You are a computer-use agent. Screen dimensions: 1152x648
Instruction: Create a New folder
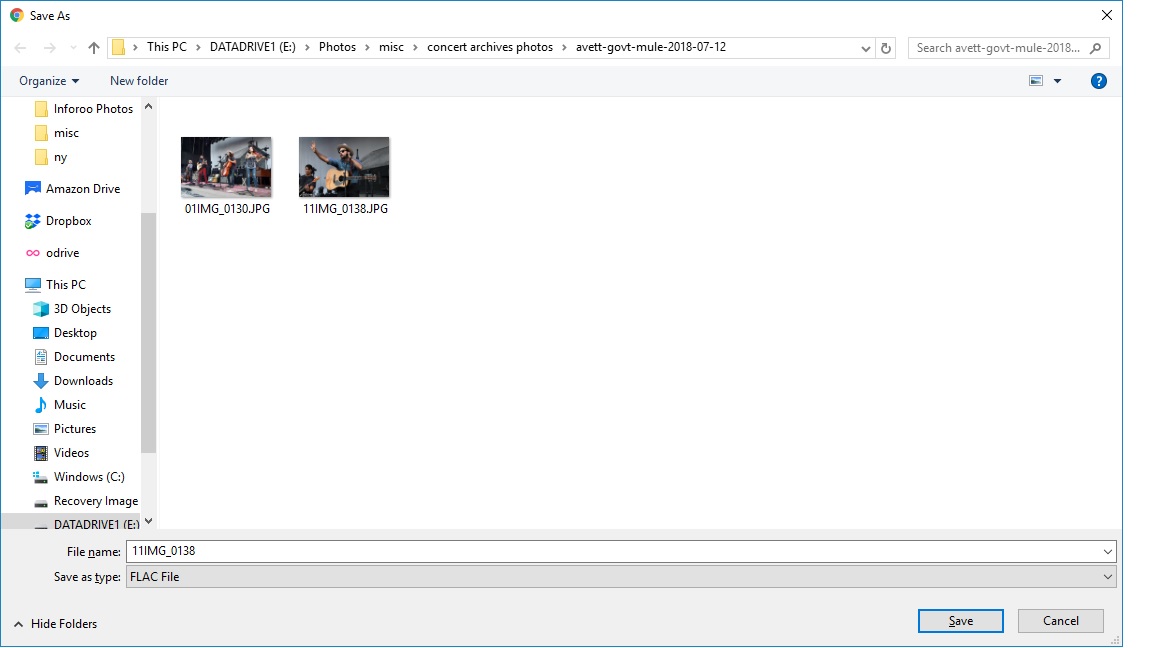pyautogui.click(x=138, y=80)
